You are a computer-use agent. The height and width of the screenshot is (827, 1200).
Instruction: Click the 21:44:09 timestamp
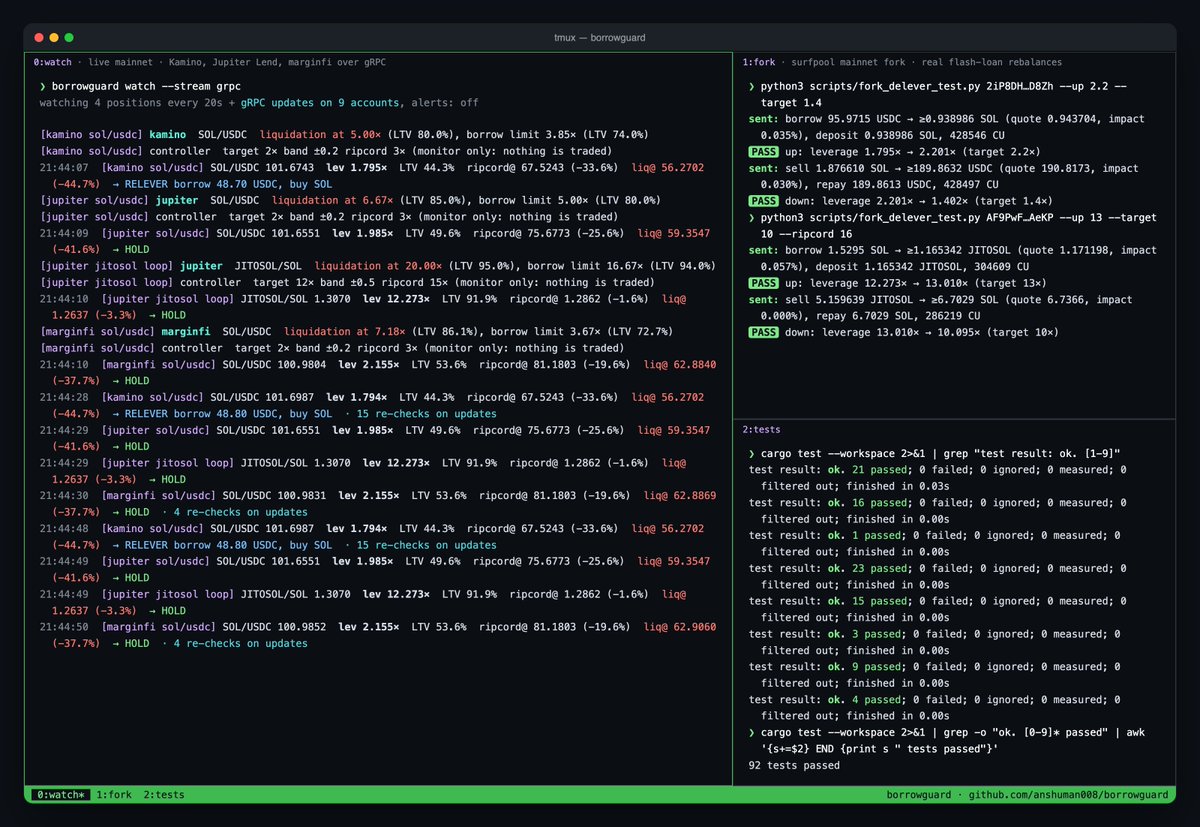pos(65,233)
